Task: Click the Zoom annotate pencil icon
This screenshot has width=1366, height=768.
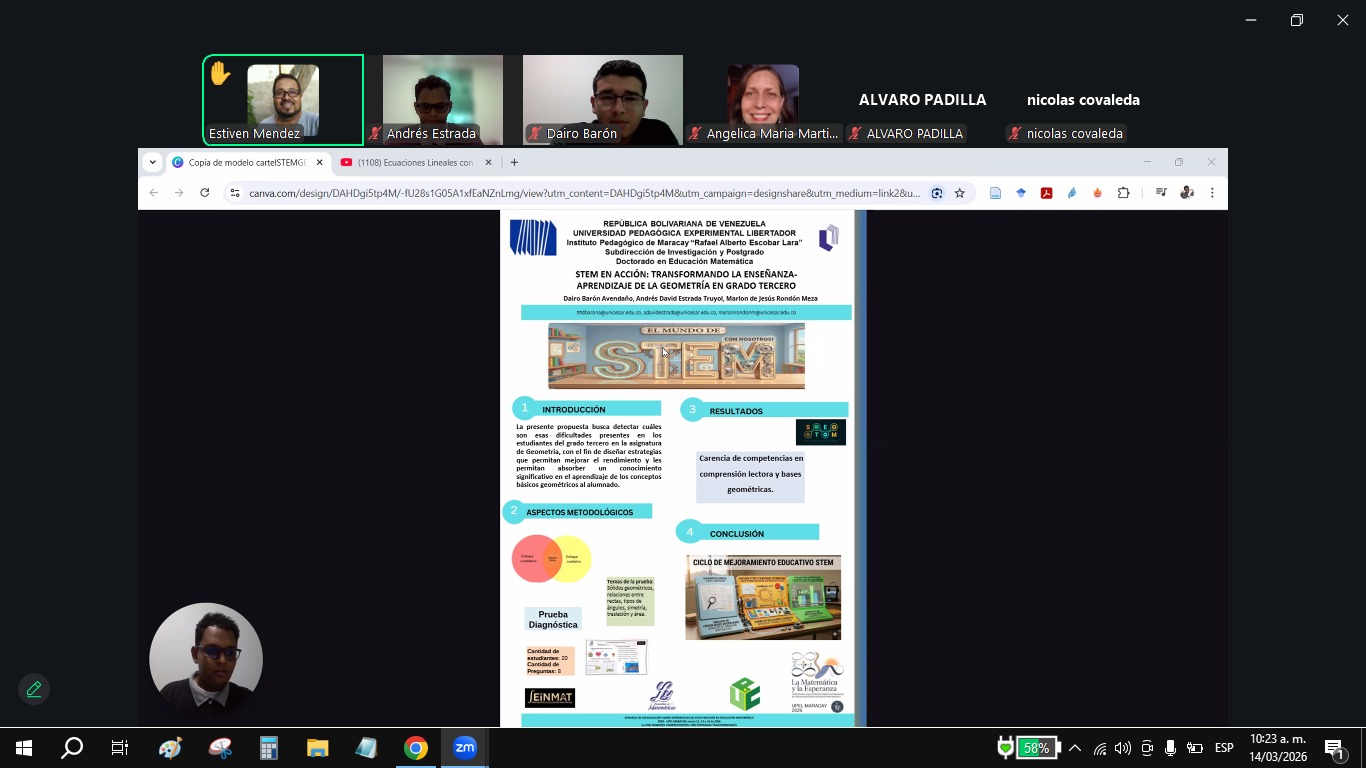Action: tap(34, 689)
